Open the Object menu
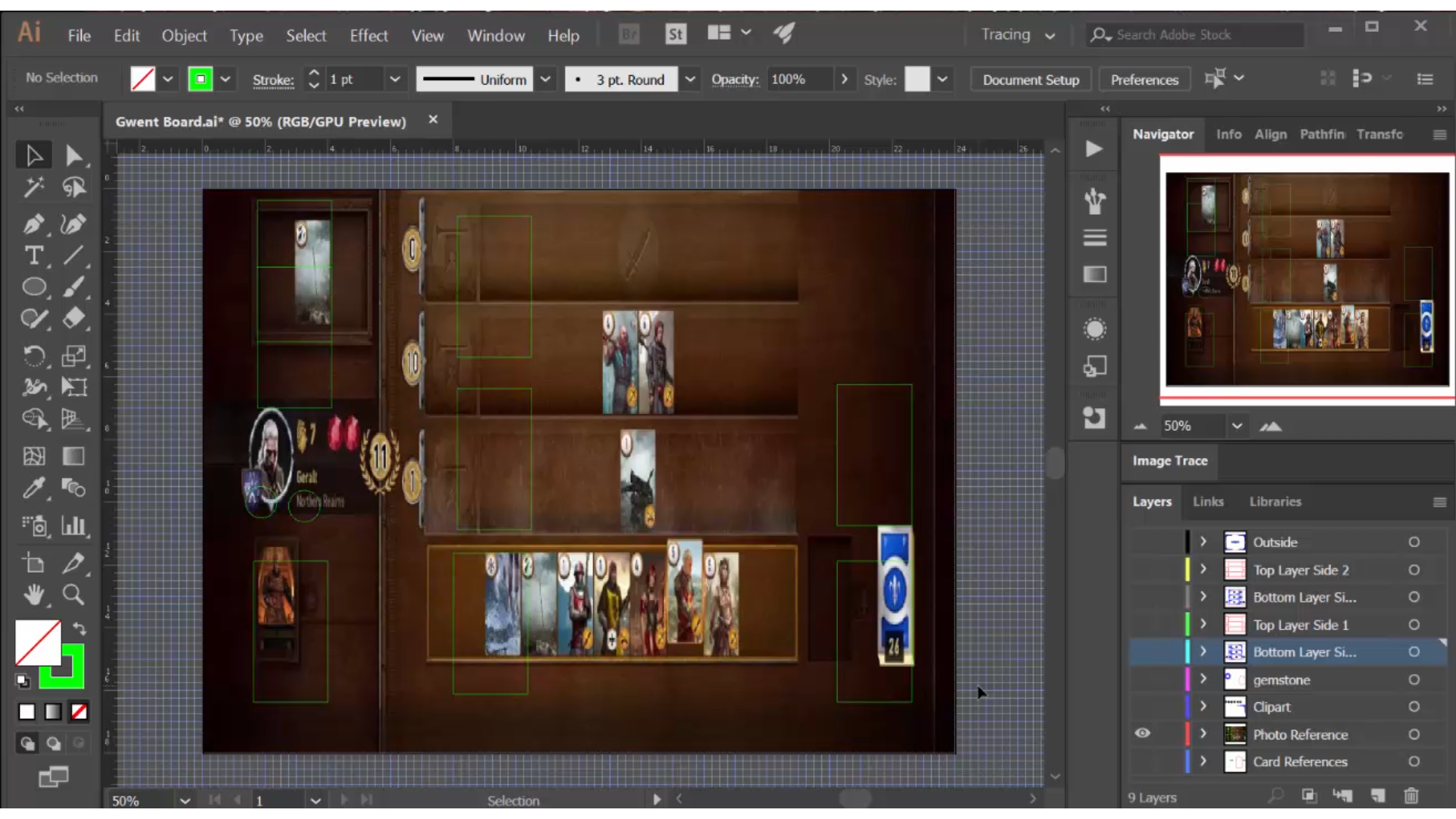This screenshot has height=819, width=1456. [x=184, y=36]
